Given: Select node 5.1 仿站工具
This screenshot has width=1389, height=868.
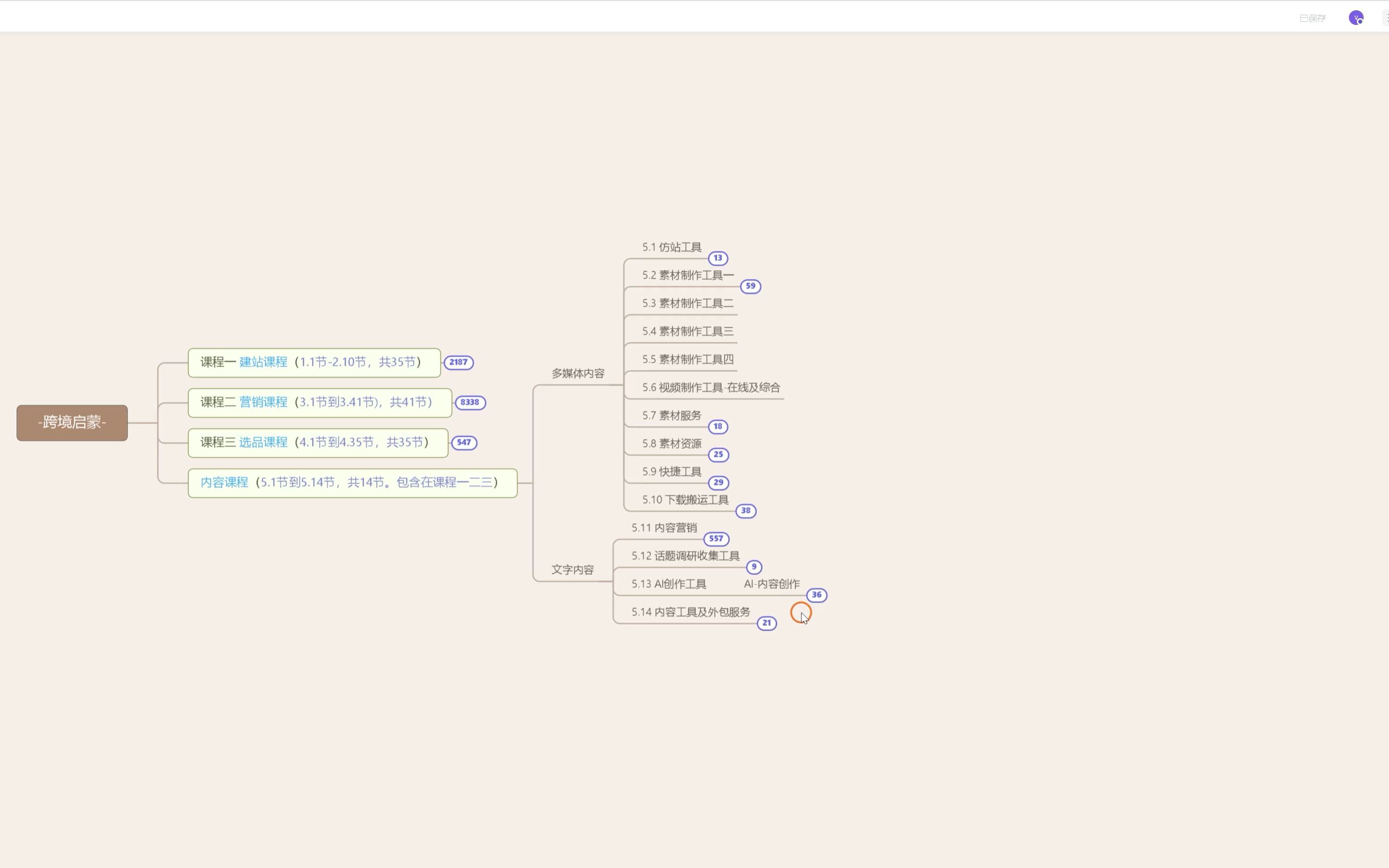Looking at the screenshot, I should point(671,247).
